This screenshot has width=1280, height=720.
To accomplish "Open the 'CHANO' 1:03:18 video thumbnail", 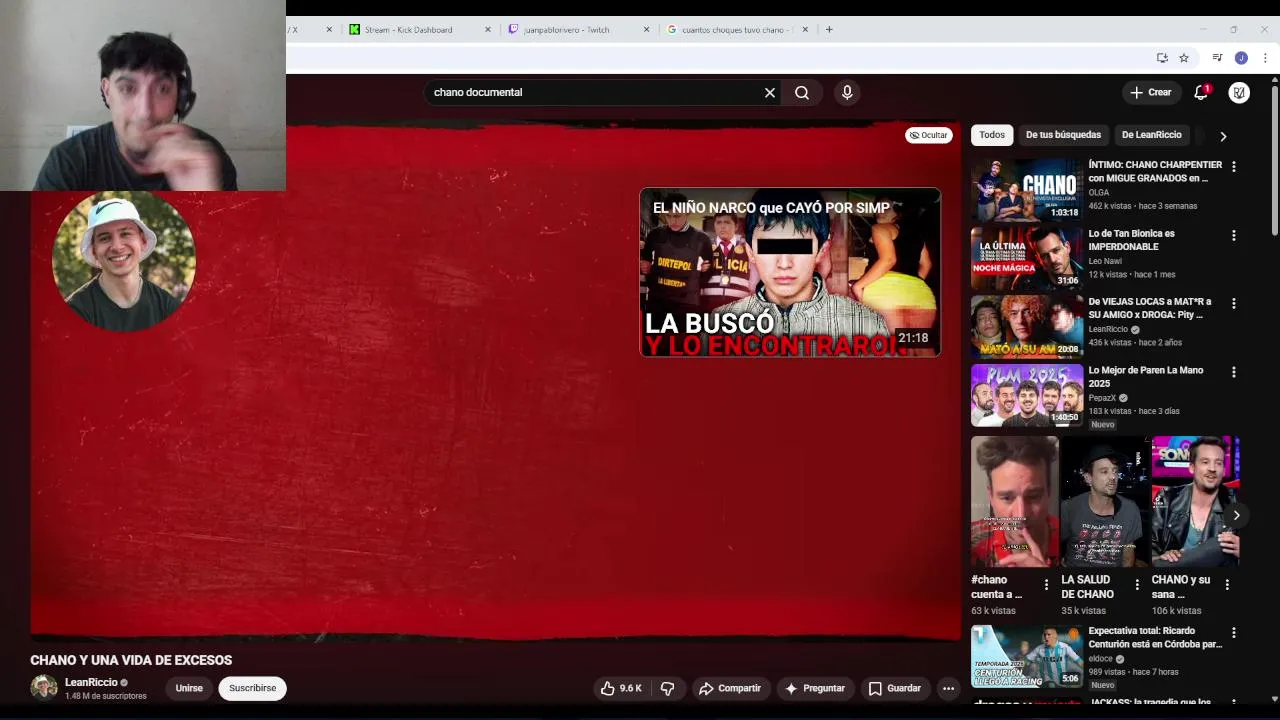I will tap(1026, 189).
